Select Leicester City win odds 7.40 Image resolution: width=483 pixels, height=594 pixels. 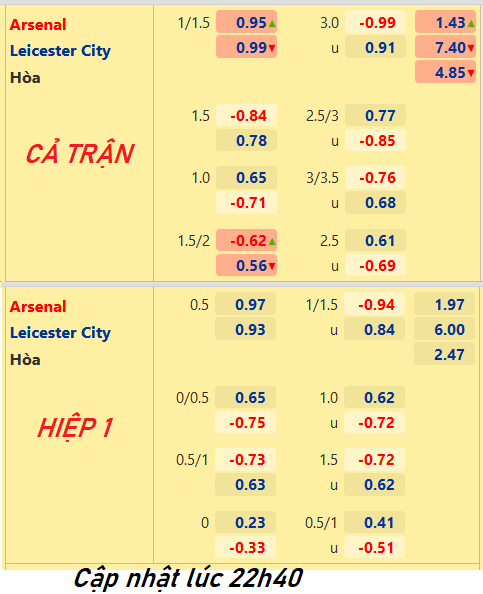(445, 47)
